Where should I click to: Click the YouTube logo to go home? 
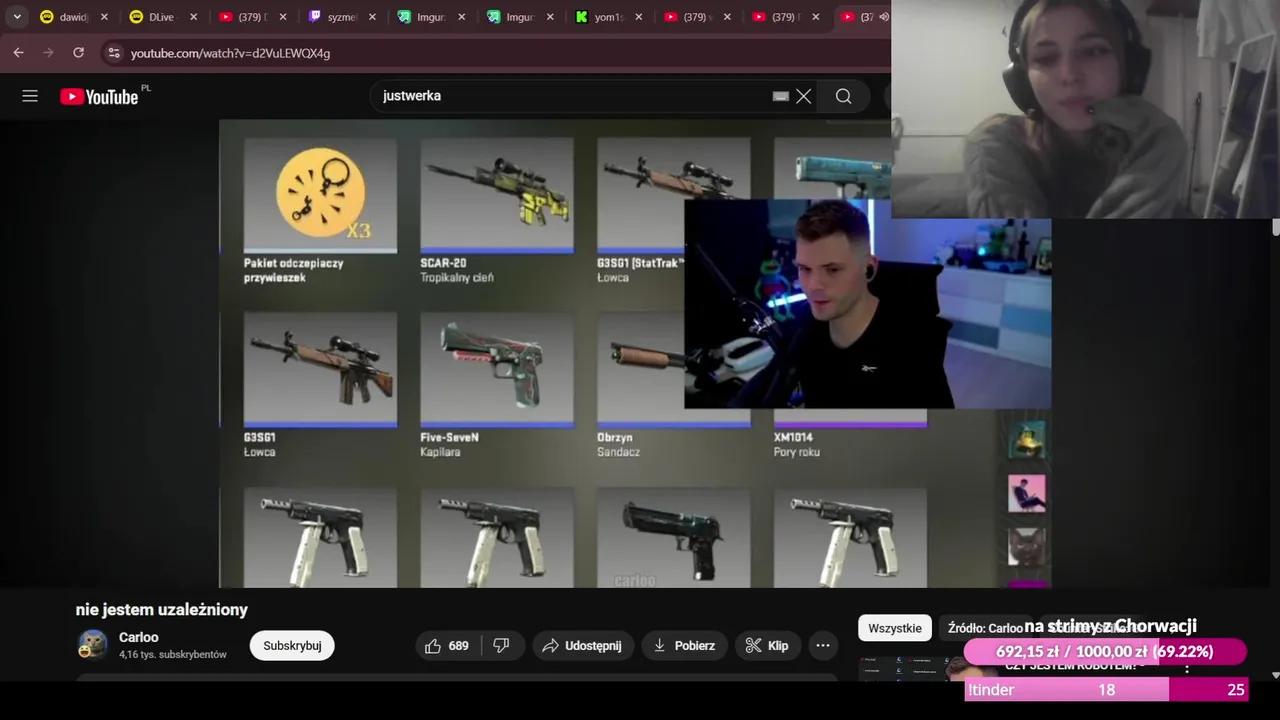[x=99, y=96]
